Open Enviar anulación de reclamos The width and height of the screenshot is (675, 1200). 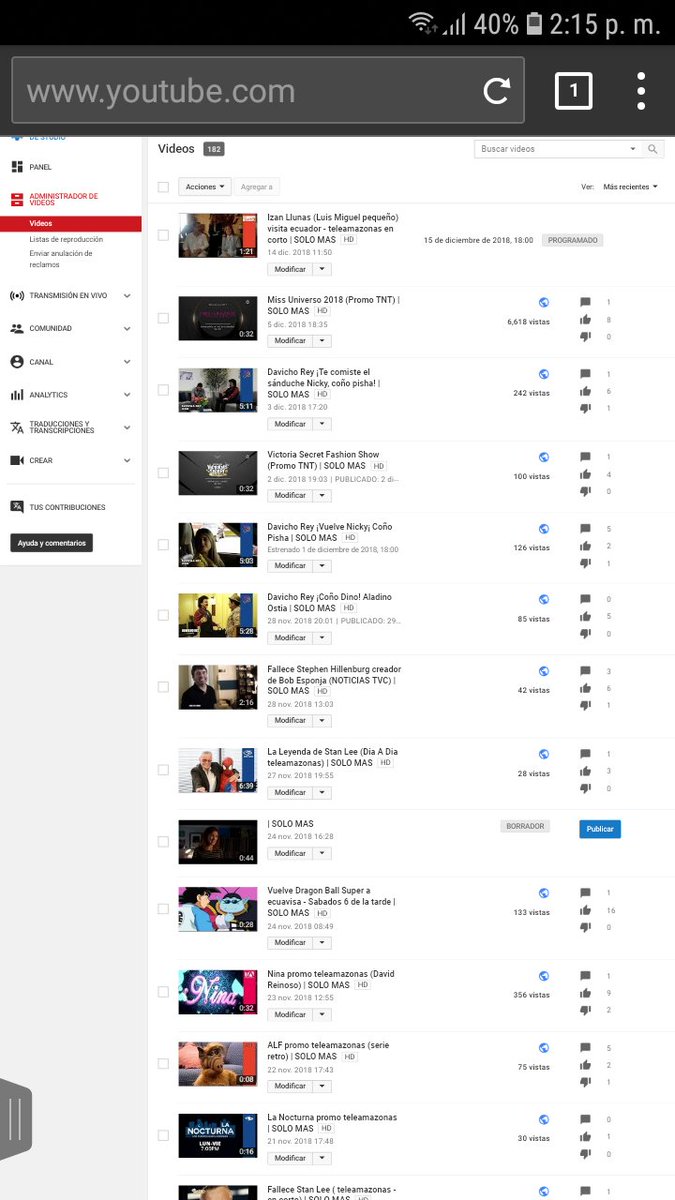click(61, 259)
